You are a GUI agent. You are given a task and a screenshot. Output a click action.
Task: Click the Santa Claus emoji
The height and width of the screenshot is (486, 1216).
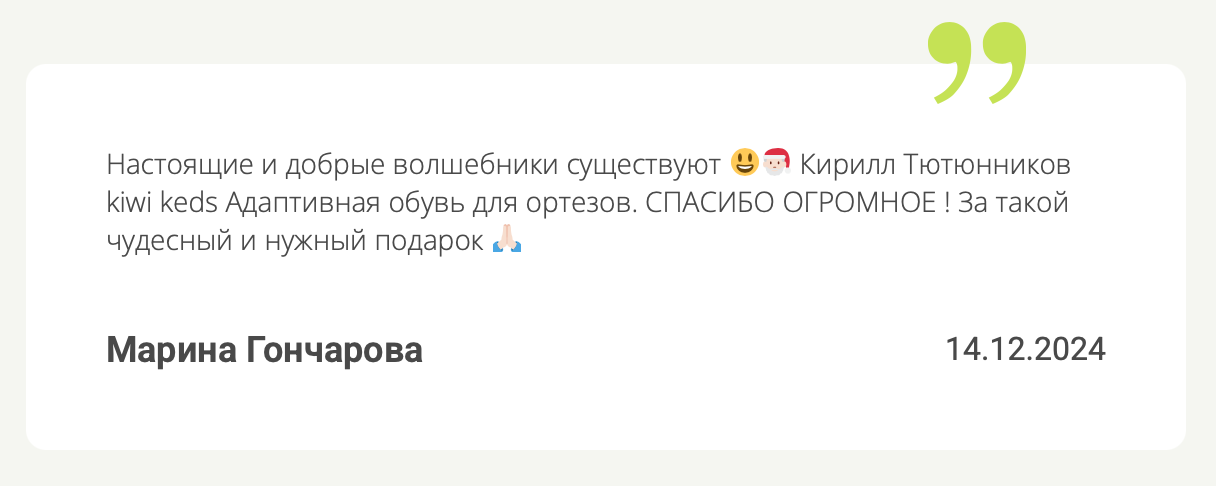pos(776,161)
